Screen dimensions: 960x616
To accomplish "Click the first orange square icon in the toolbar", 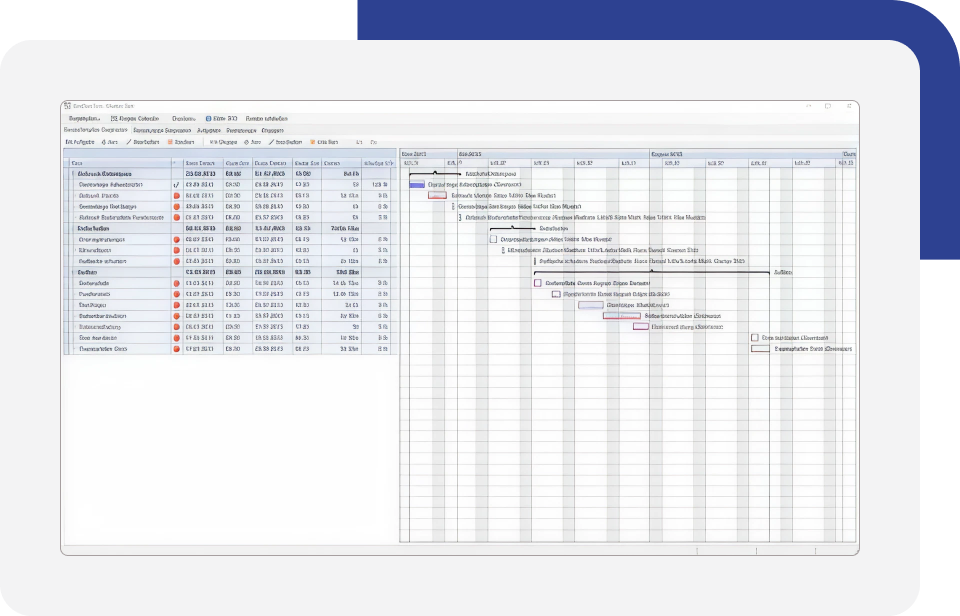I will (x=169, y=142).
